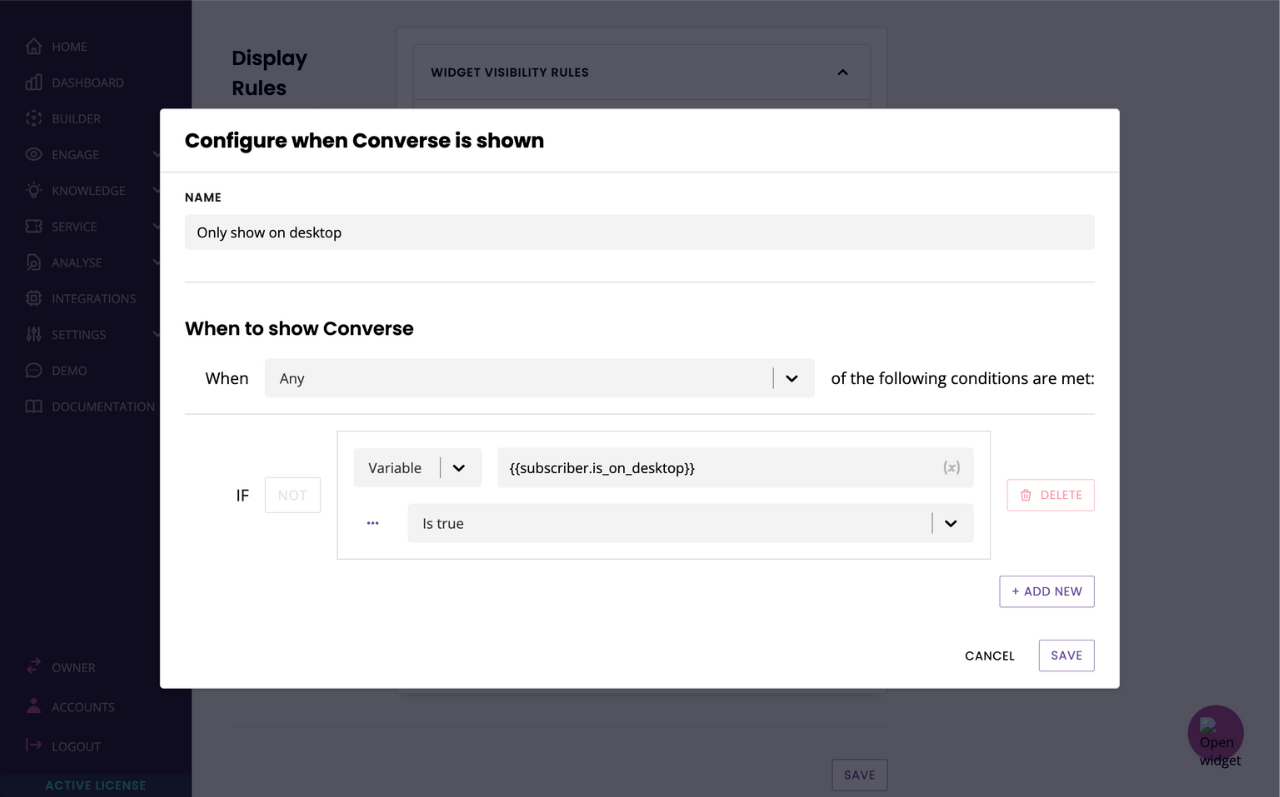1280x797 pixels.
Task: Add a new condition with Add New
Action: 1046,591
